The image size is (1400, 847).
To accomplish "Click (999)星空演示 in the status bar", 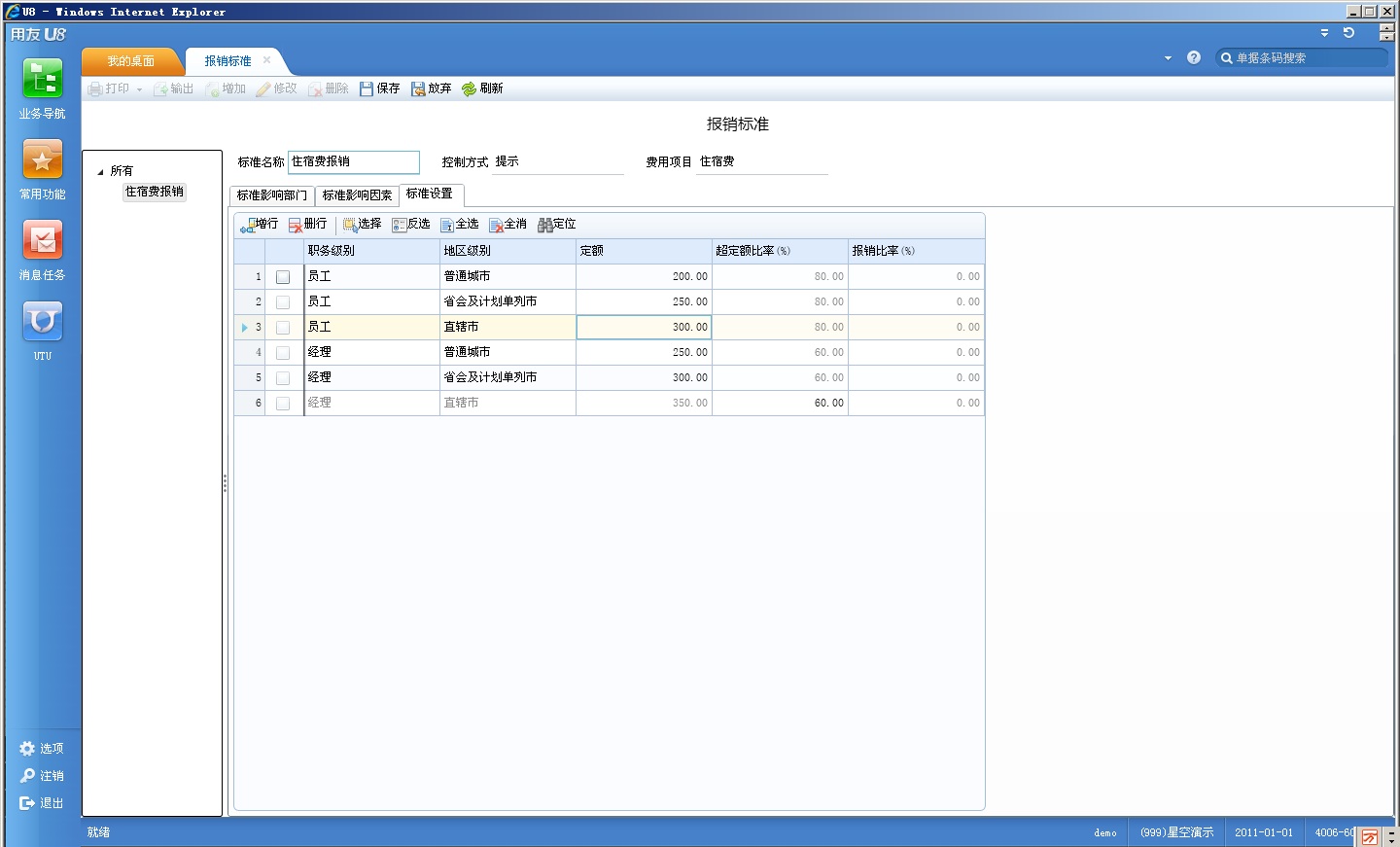I will tap(1177, 833).
